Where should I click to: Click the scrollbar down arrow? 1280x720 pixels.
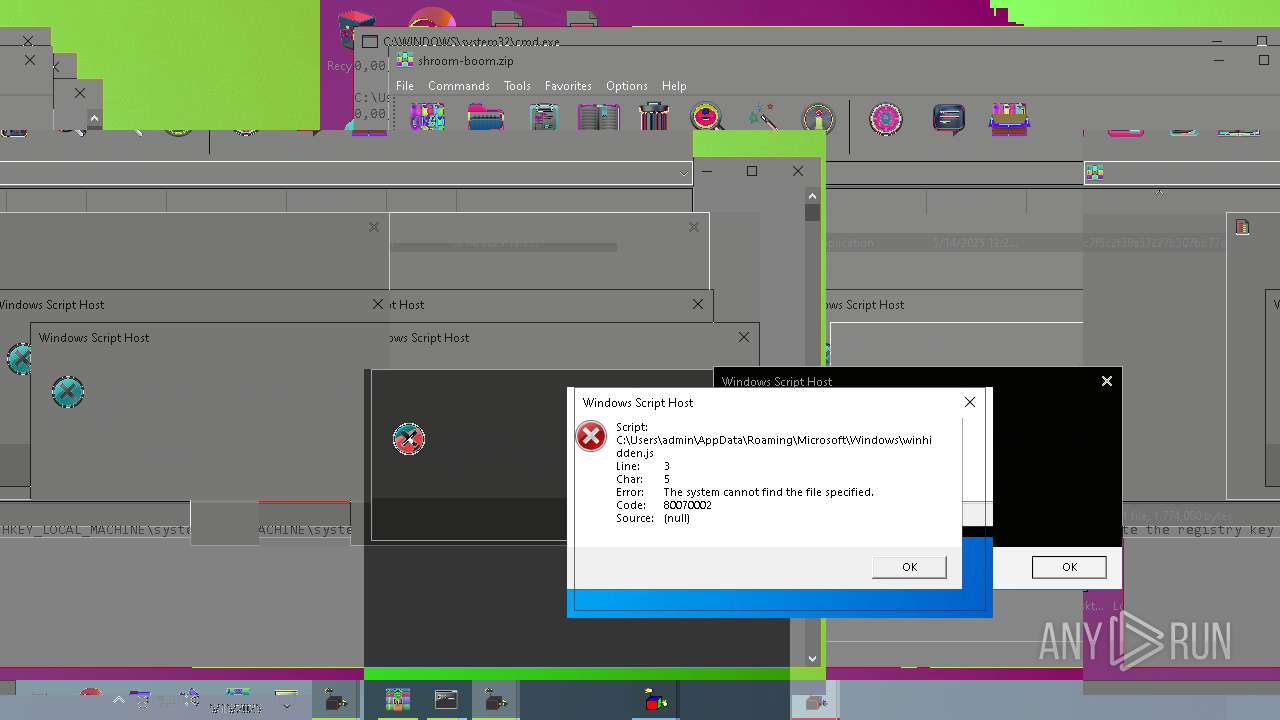(x=812, y=659)
